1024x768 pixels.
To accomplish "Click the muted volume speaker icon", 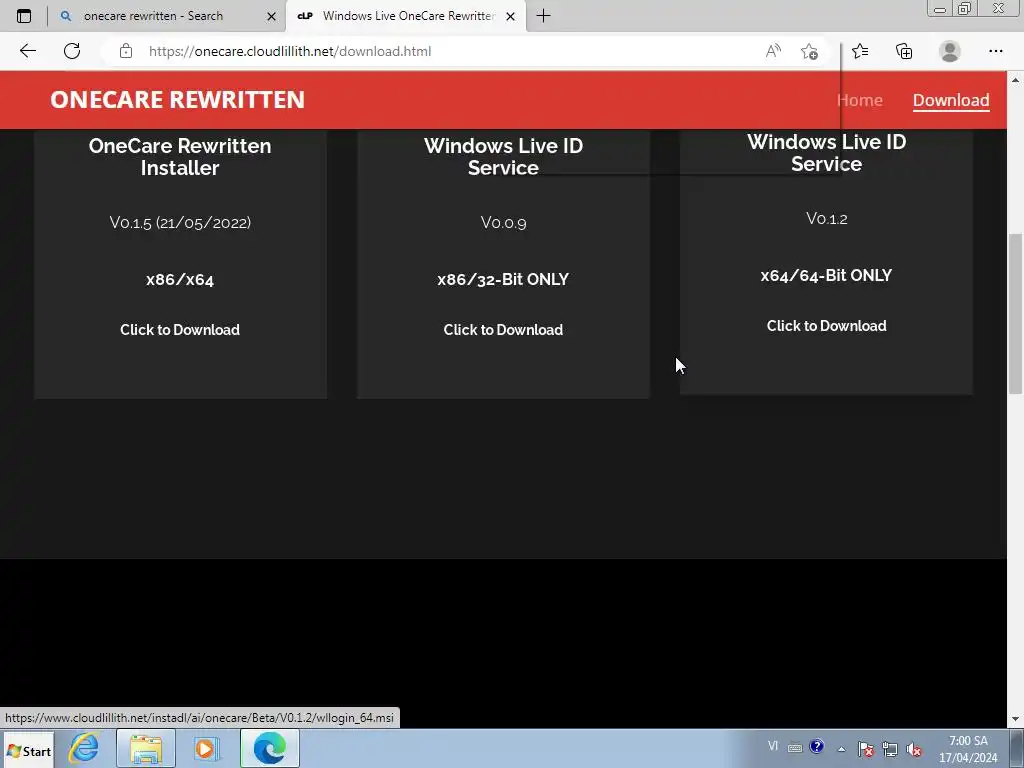I will pos(914,750).
